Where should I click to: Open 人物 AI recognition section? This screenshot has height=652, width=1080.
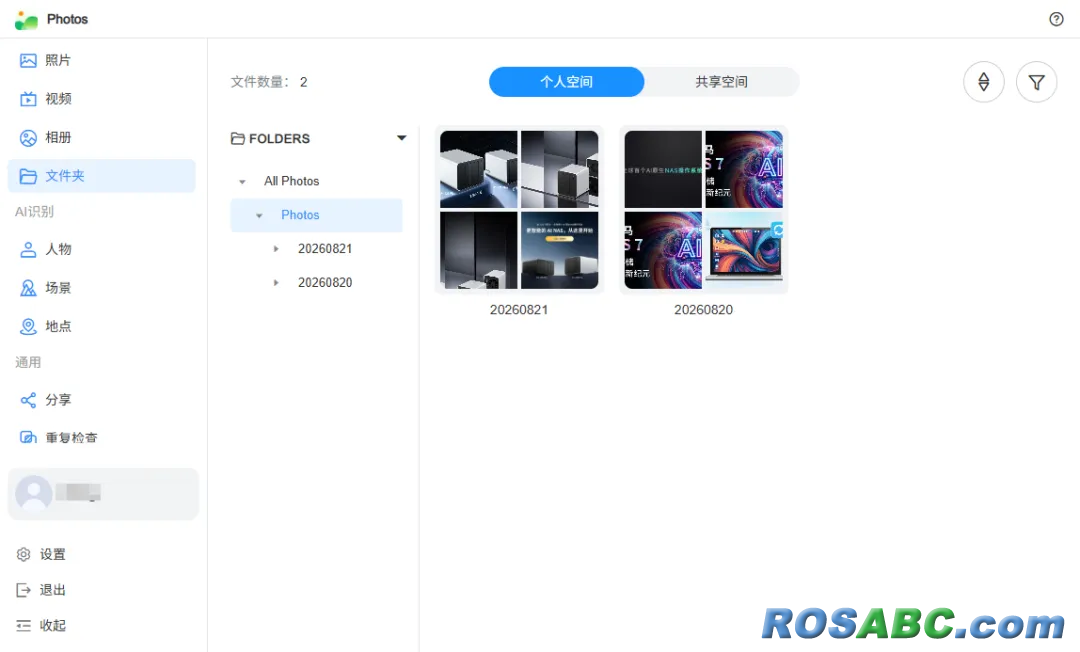[x=101, y=249]
